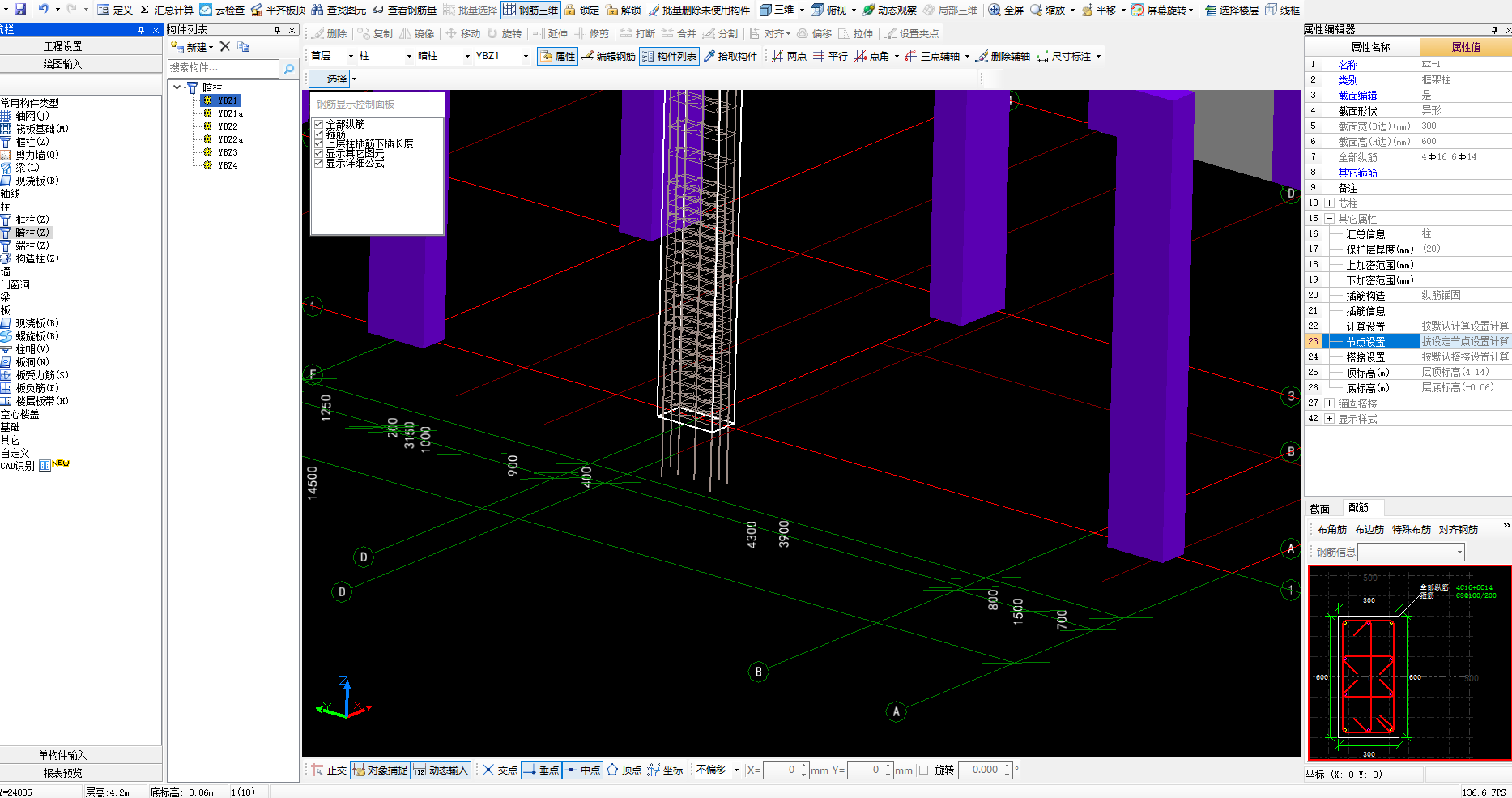Collapse the 其它属性 property group
The height and width of the screenshot is (798, 1512).
pos(1329,219)
